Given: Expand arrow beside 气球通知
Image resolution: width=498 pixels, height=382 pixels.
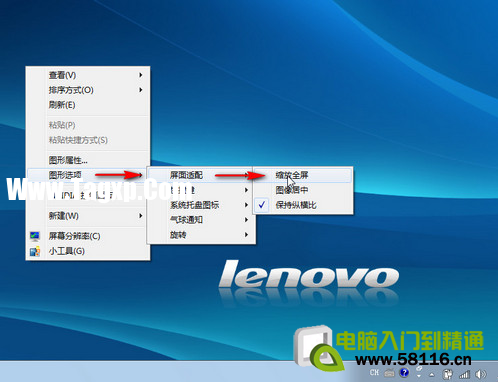Looking at the screenshot, I should [x=246, y=220].
